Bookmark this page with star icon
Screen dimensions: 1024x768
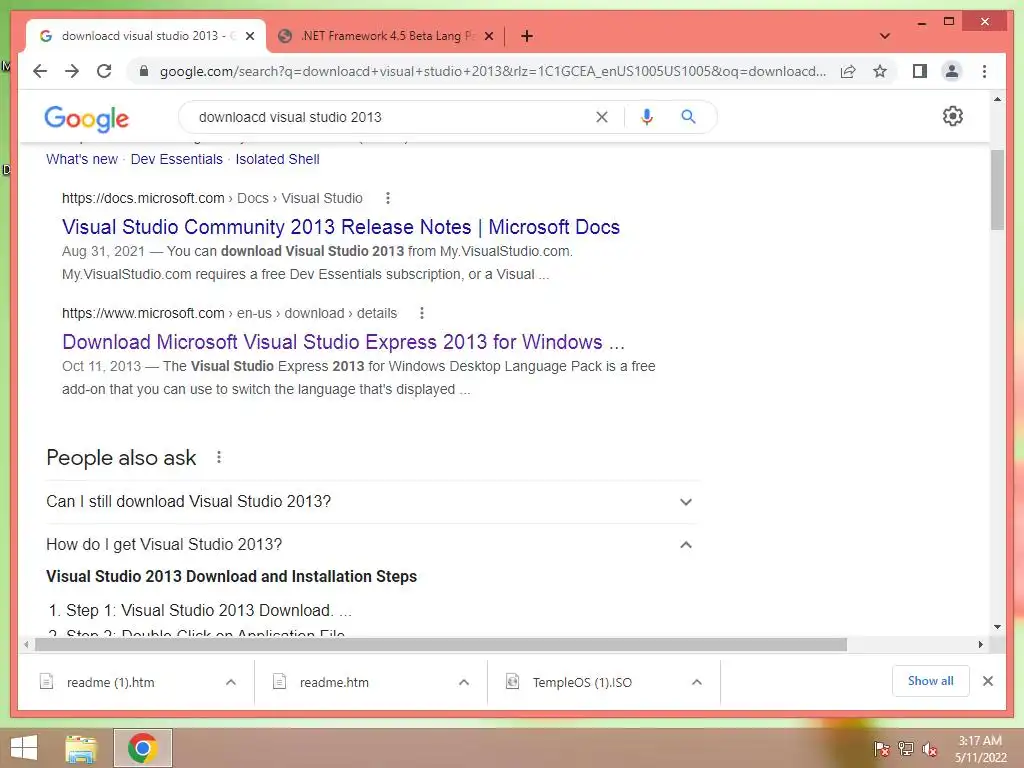point(880,71)
